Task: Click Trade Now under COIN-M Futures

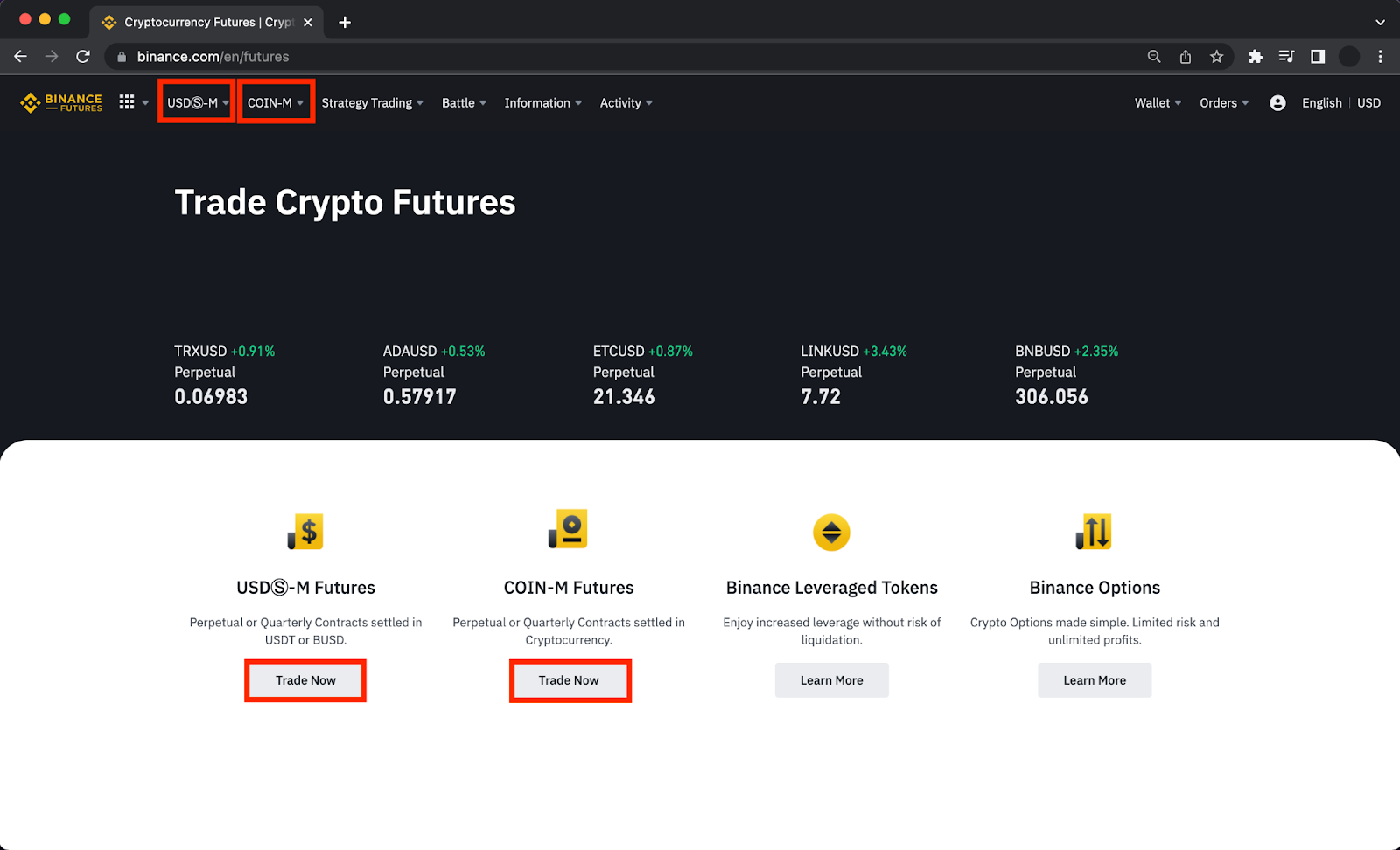Action: 569,680
